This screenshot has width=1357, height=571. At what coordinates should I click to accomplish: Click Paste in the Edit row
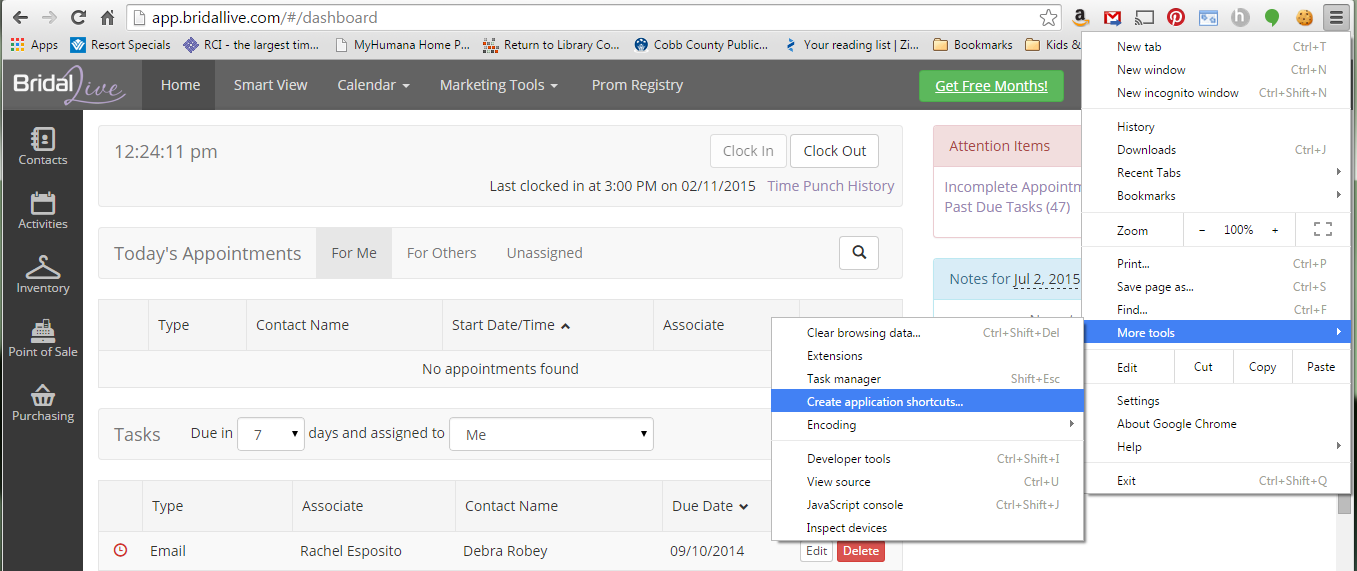pos(1320,367)
